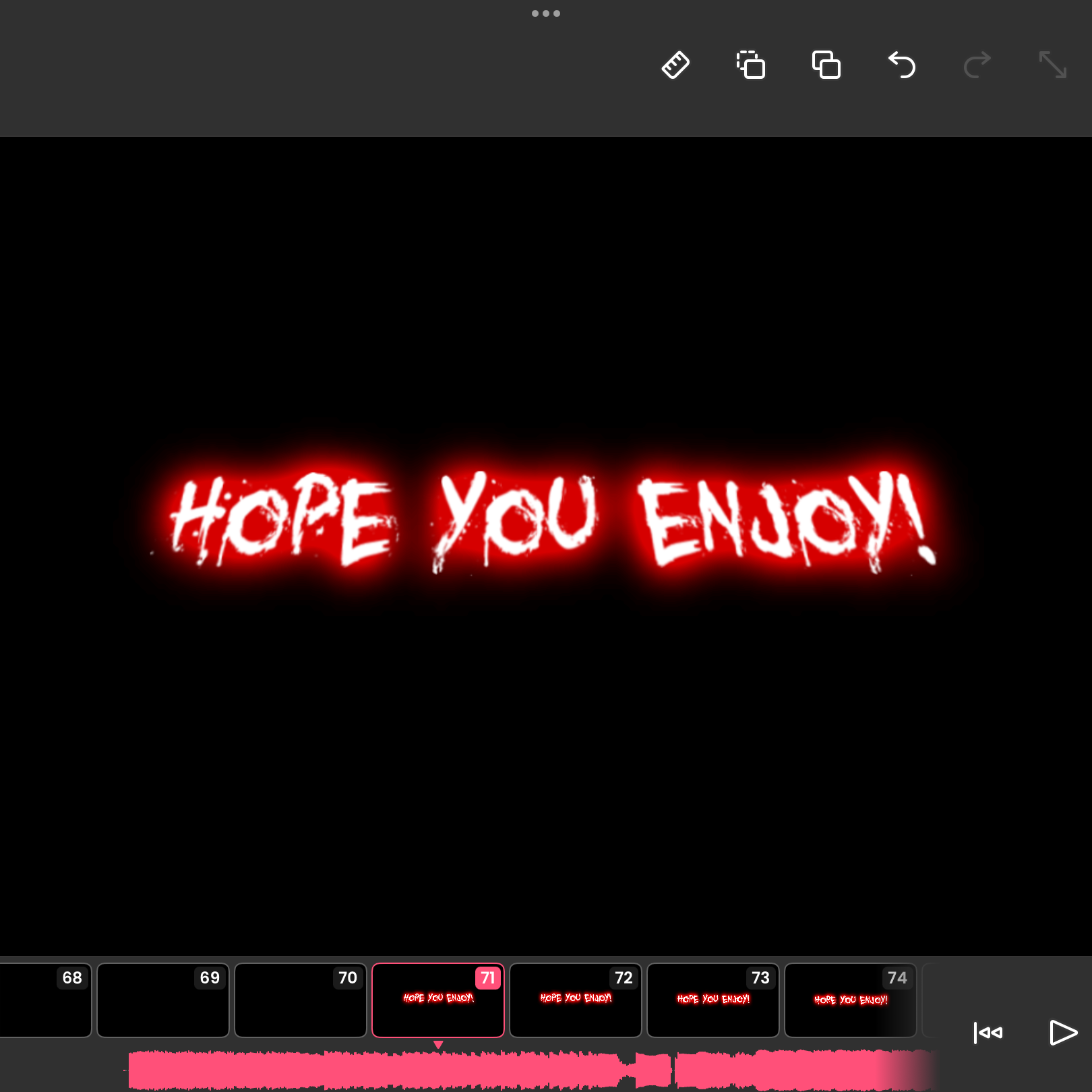The height and width of the screenshot is (1092, 1092).
Task: Select frame 73 in the timeline
Action: (x=712, y=1000)
